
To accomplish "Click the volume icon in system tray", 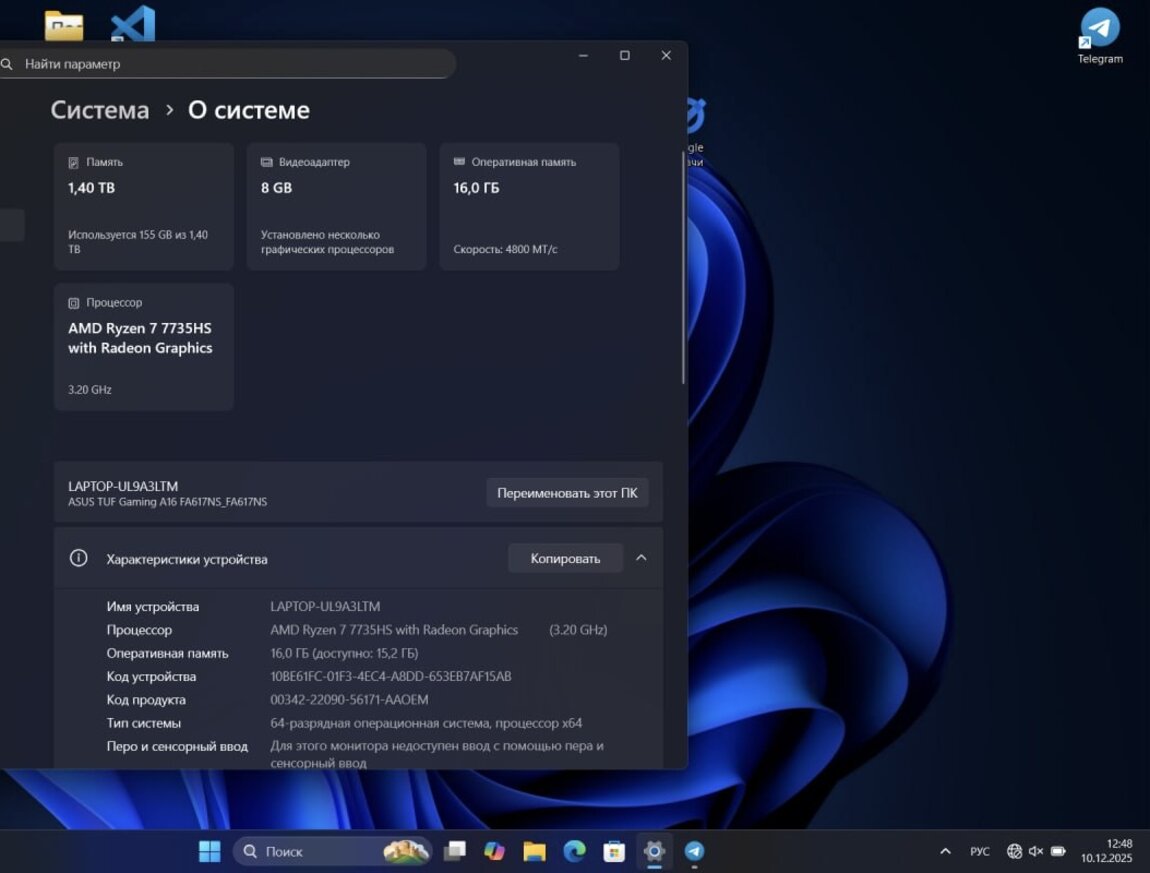I will 1036,851.
